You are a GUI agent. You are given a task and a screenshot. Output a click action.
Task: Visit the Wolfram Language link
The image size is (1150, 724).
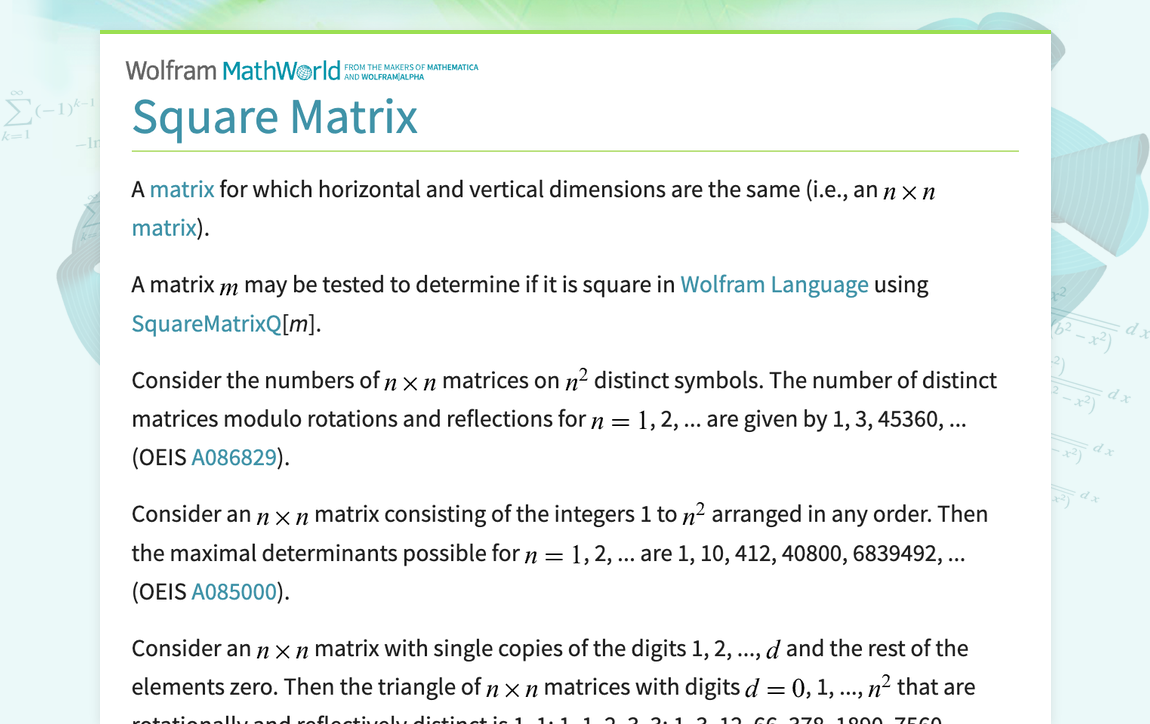point(774,284)
